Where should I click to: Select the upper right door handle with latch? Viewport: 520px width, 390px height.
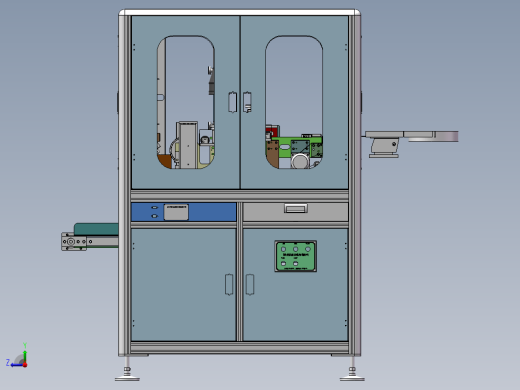click(x=247, y=102)
